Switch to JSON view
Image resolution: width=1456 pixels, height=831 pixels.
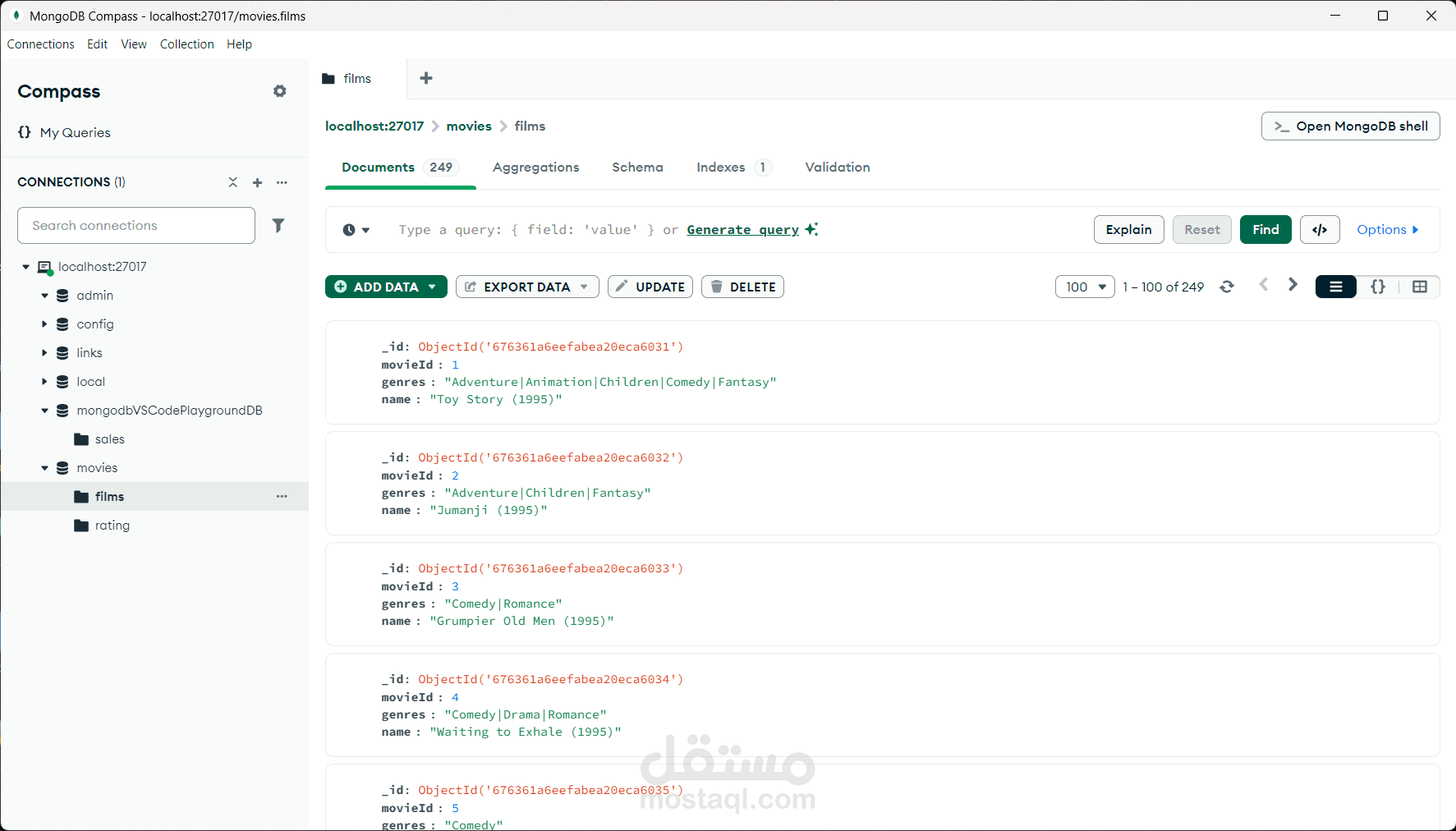click(1378, 287)
